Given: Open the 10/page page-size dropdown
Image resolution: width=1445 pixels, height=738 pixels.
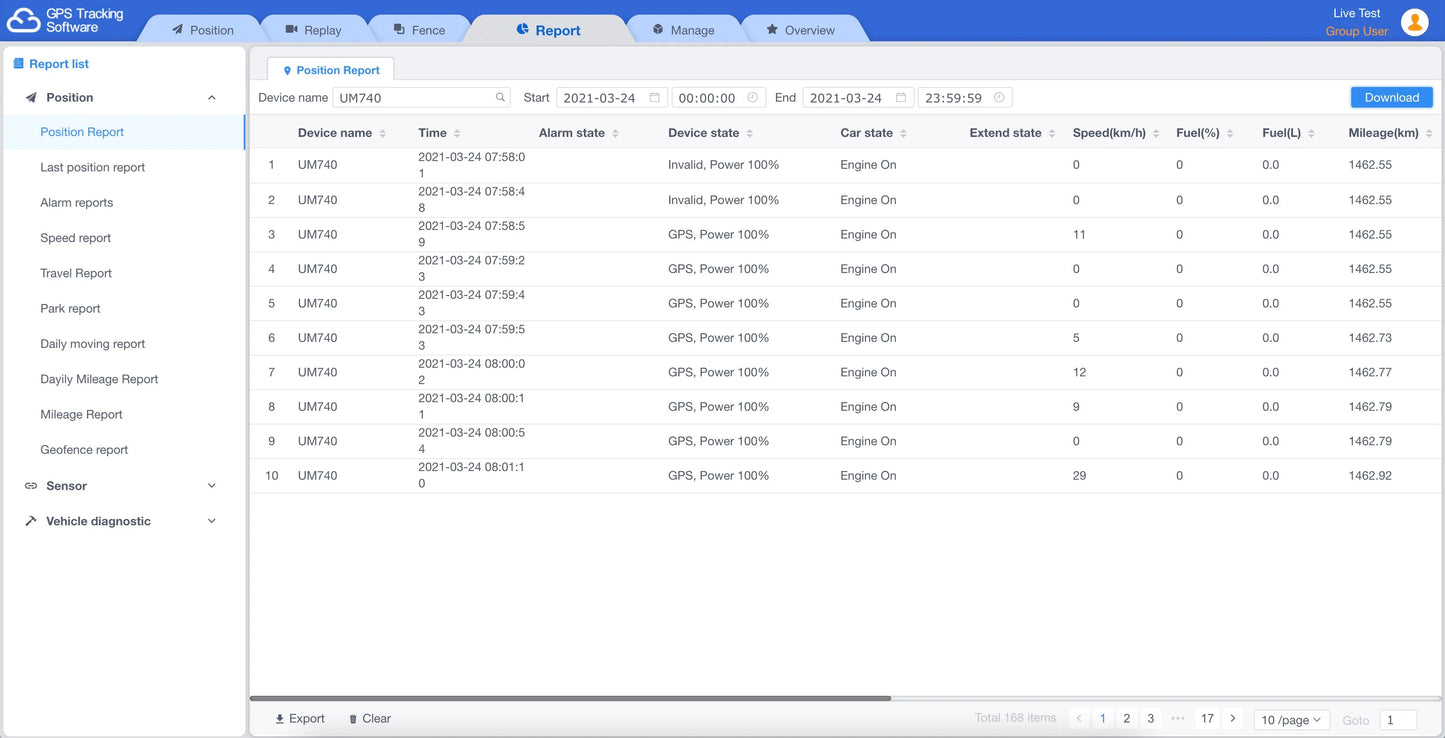Looking at the screenshot, I should [1291, 719].
